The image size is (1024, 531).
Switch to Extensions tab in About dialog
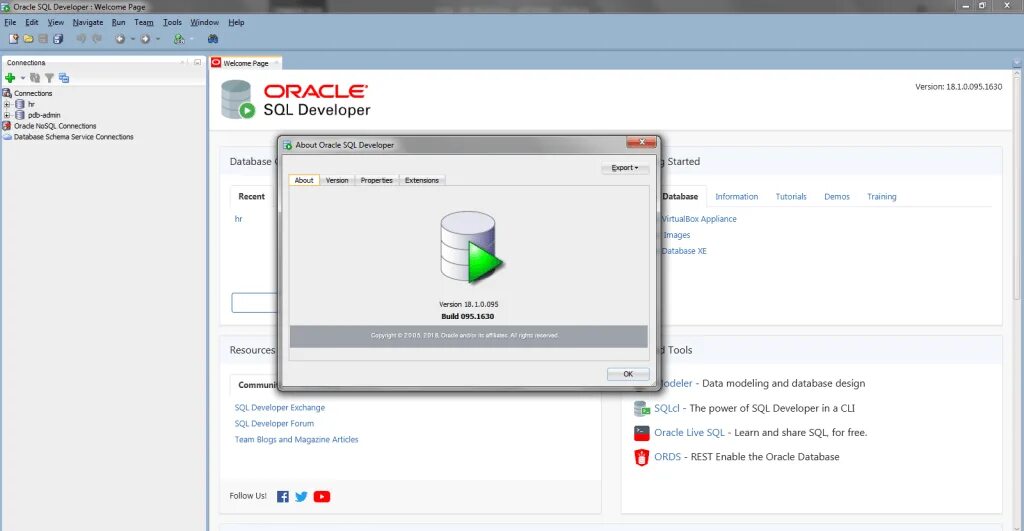click(422, 180)
